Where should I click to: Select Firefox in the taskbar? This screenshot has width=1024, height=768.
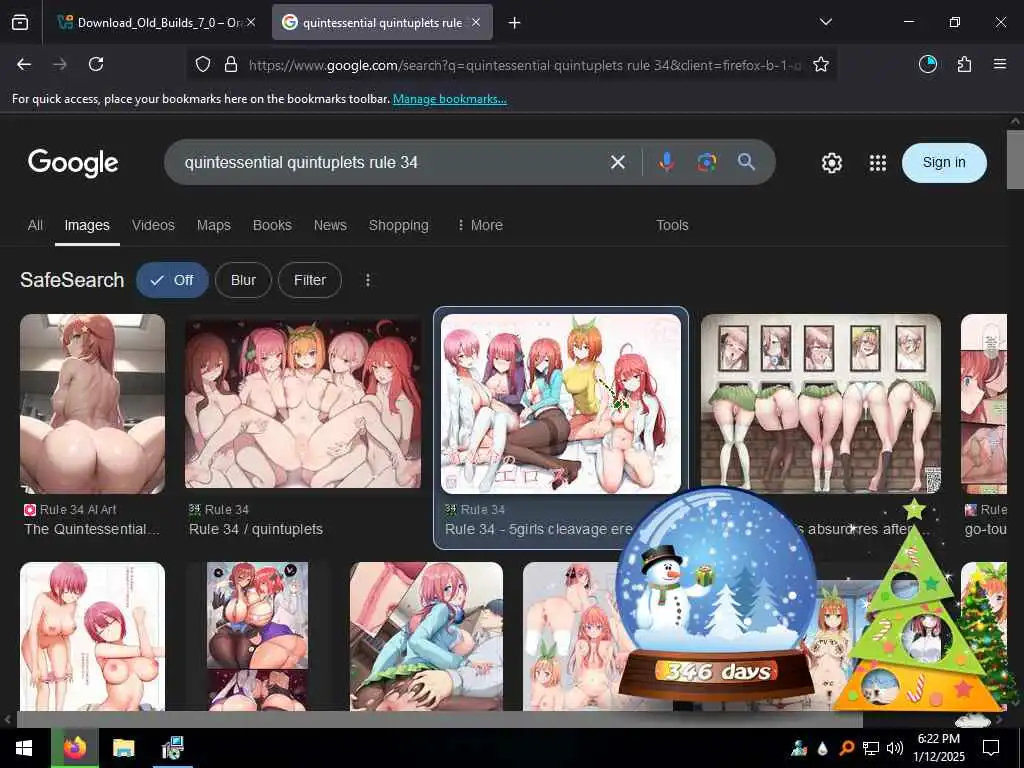pos(75,748)
